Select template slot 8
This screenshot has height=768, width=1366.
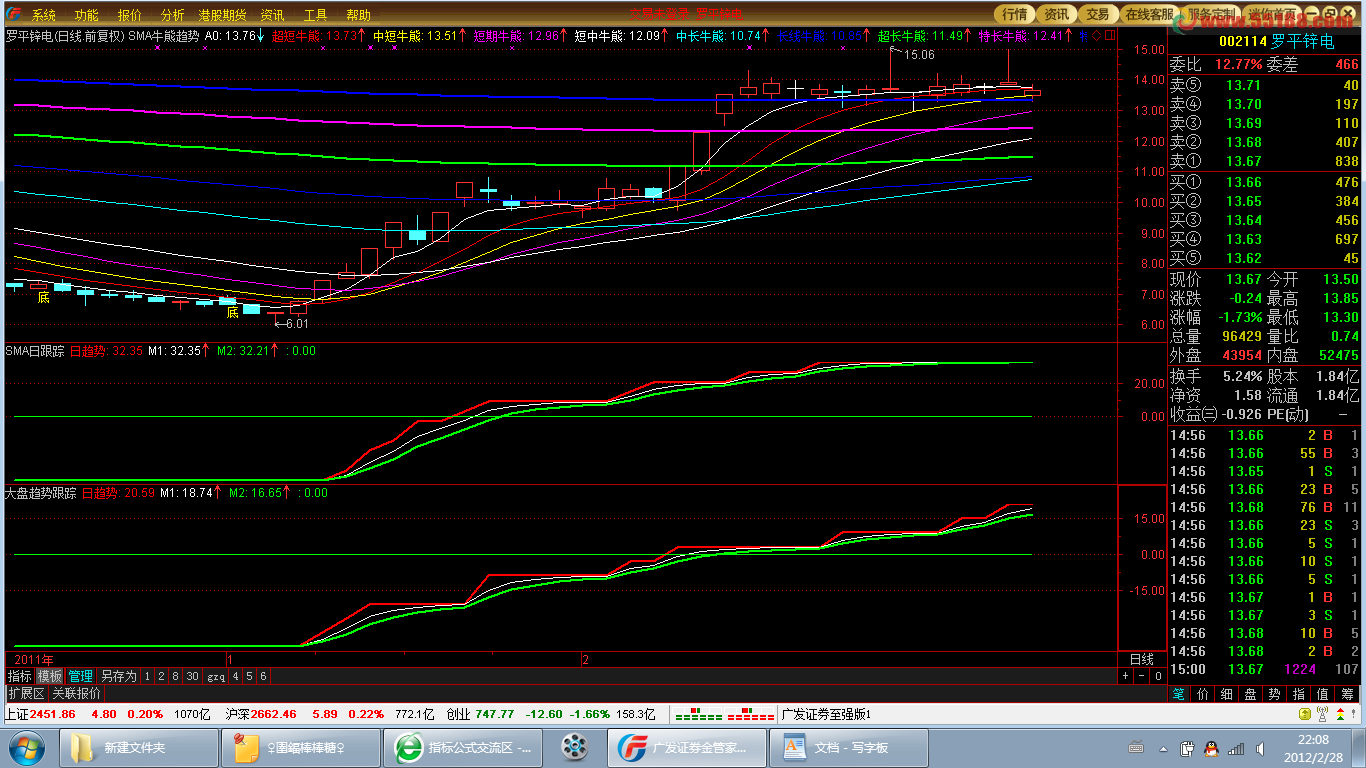point(175,676)
